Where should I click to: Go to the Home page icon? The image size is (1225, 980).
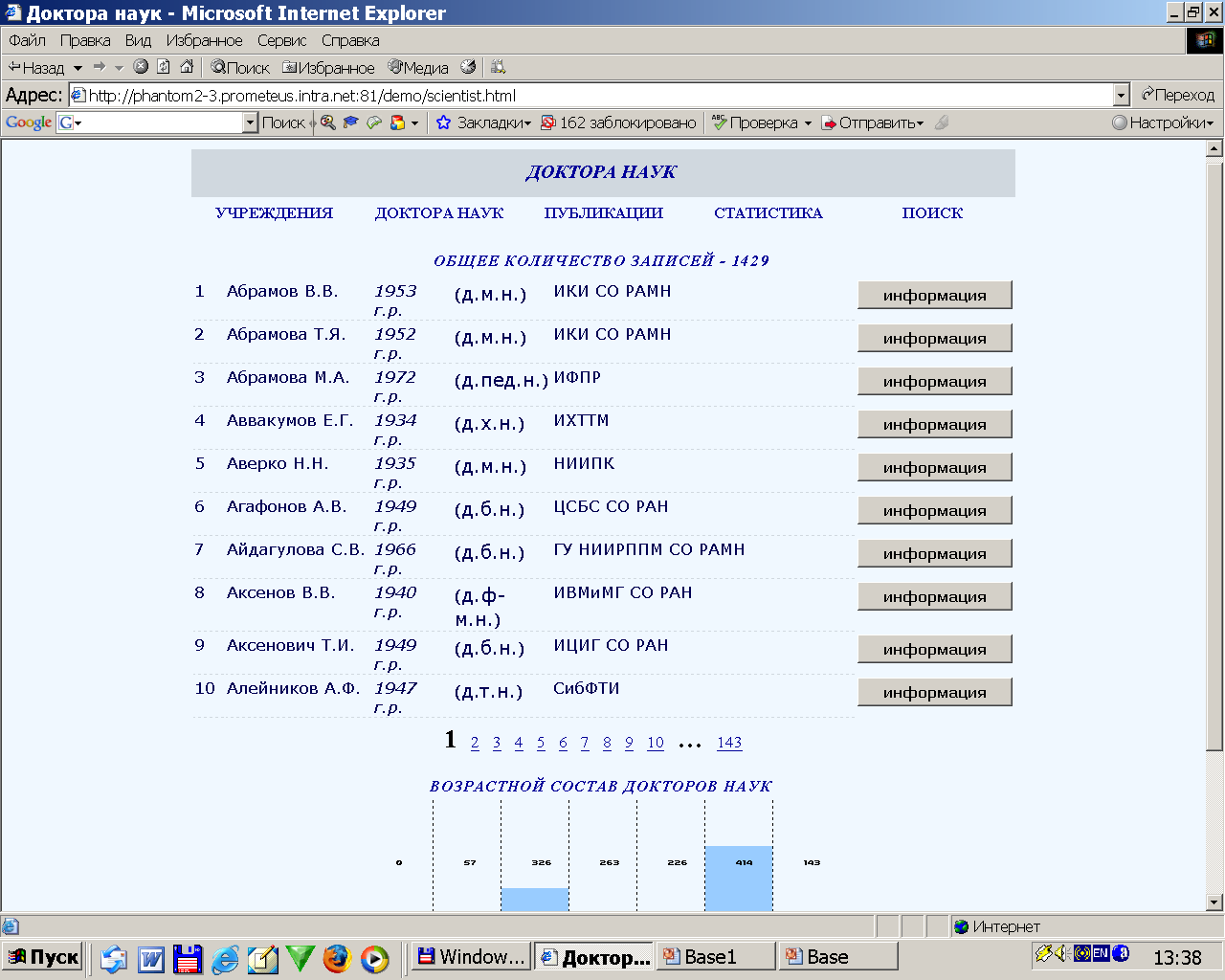click(x=187, y=67)
